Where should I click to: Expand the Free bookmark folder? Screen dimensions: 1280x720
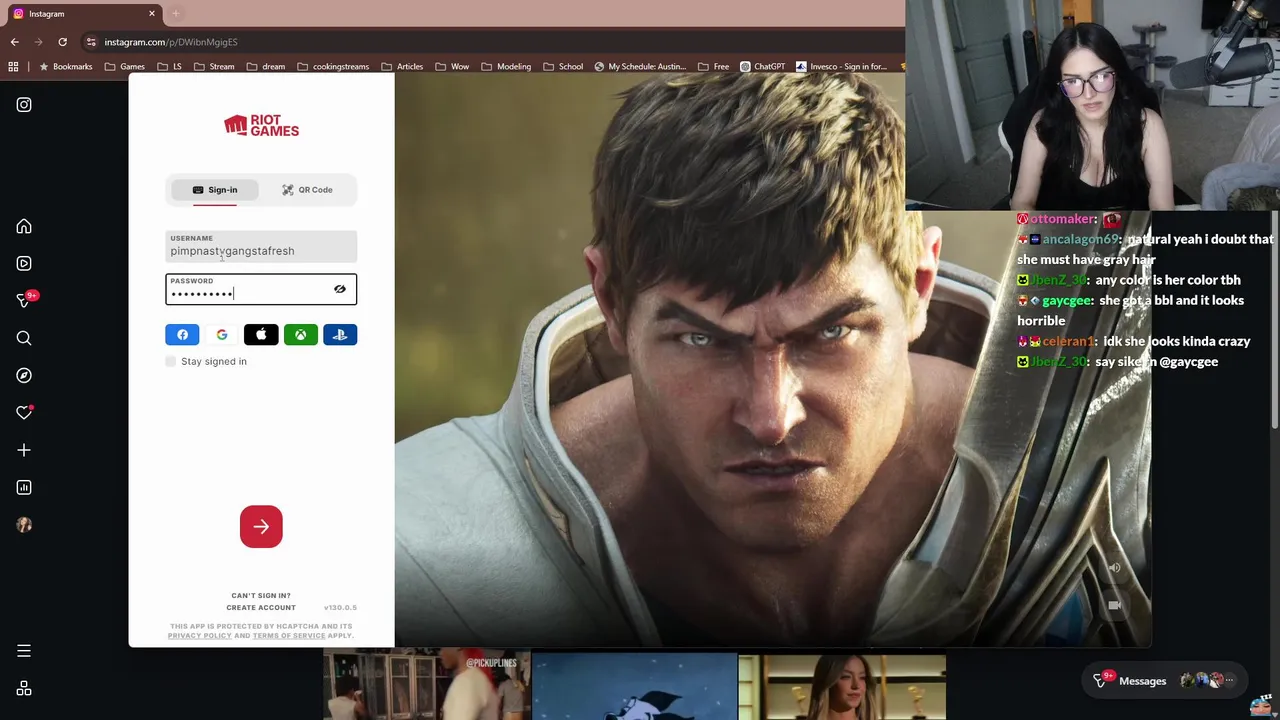(713, 67)
